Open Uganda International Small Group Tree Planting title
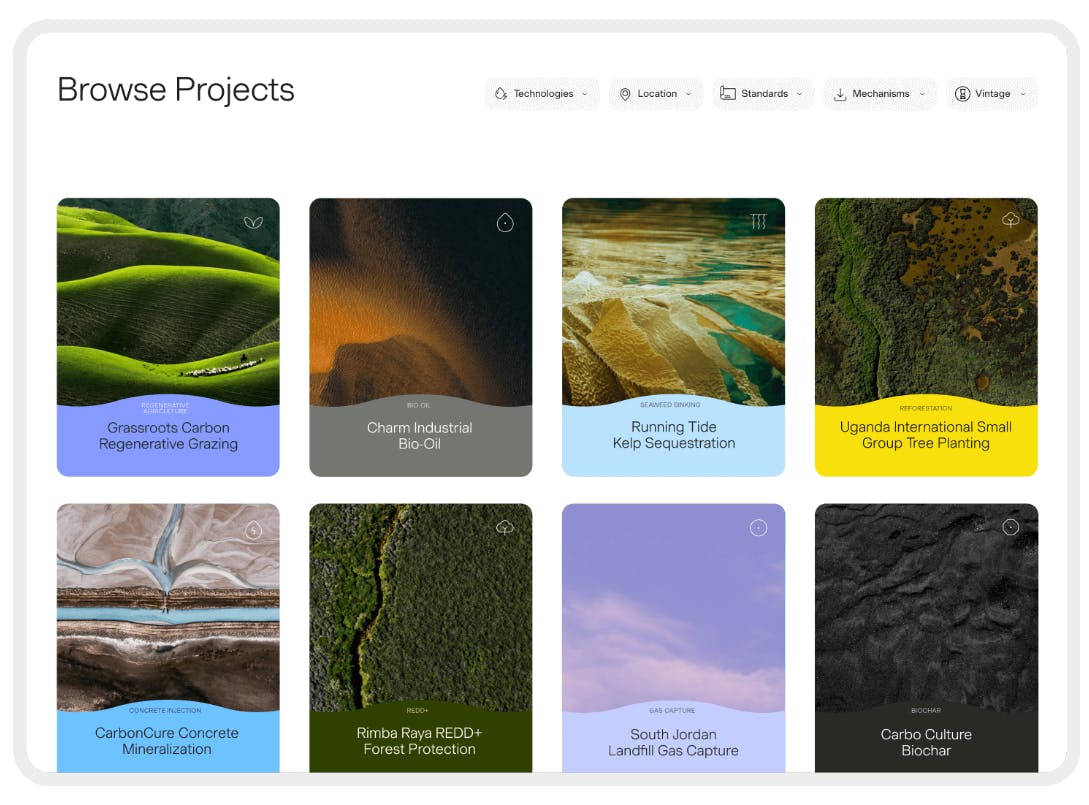1089x805 pixels. click(926, 435)
